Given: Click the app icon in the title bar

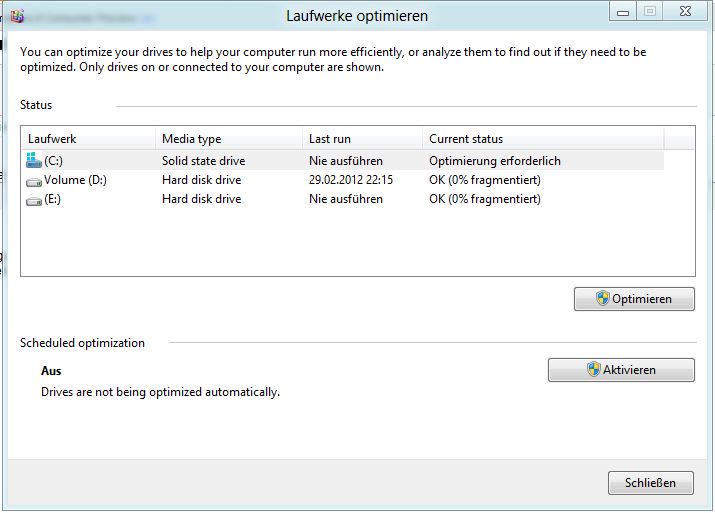Looking at the screenshot, I should coord(17,16).
